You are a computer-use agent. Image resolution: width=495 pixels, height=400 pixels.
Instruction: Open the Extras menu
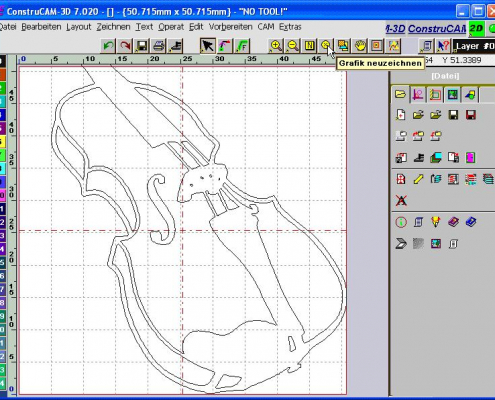[290, 27]
